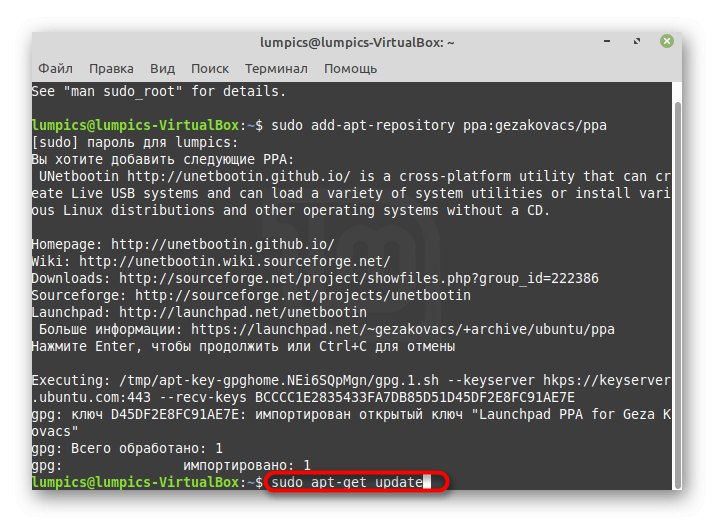Click the Homepage unetbootin.github.io URL

[223, 244]
